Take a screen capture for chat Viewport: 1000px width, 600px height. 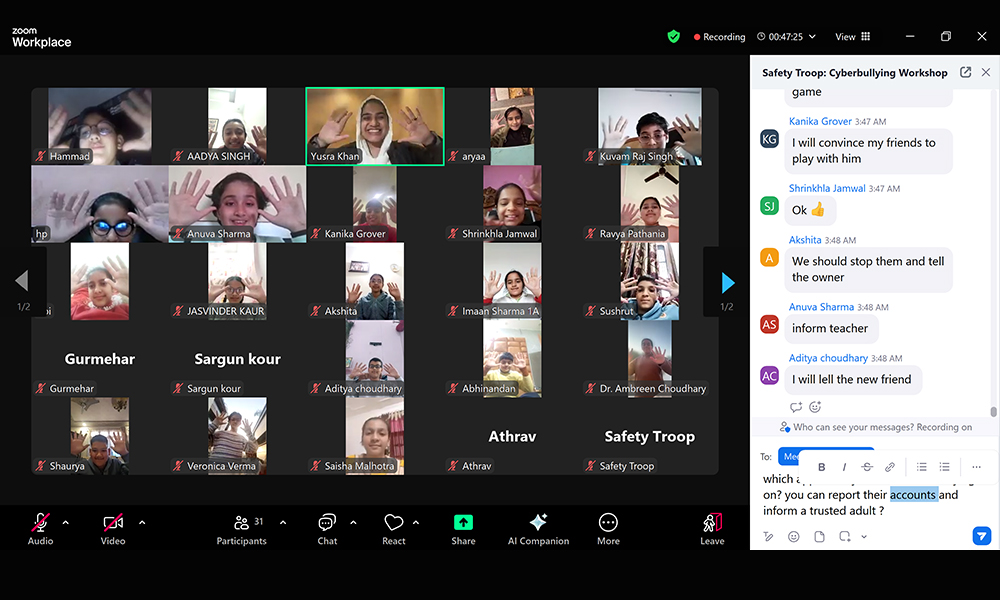pyautogui.click(x=845, y=537)
